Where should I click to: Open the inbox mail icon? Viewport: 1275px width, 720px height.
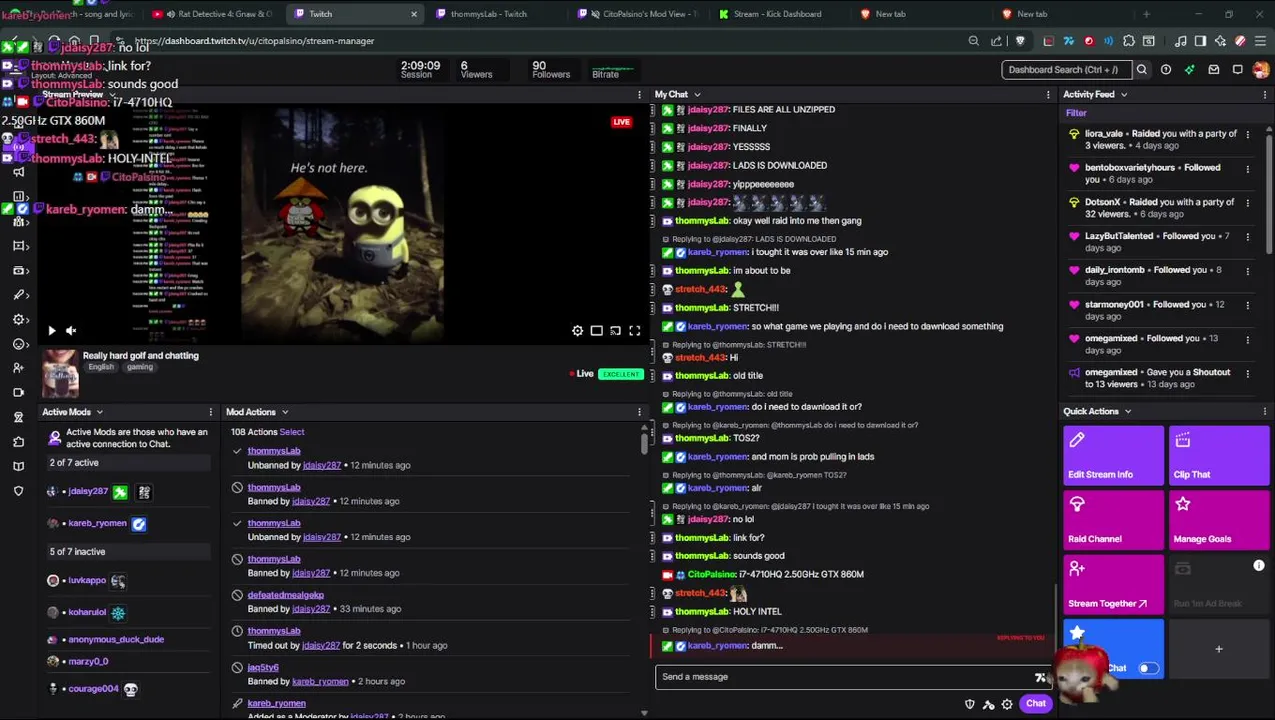pyautogui.click(x=1213, y=70)
